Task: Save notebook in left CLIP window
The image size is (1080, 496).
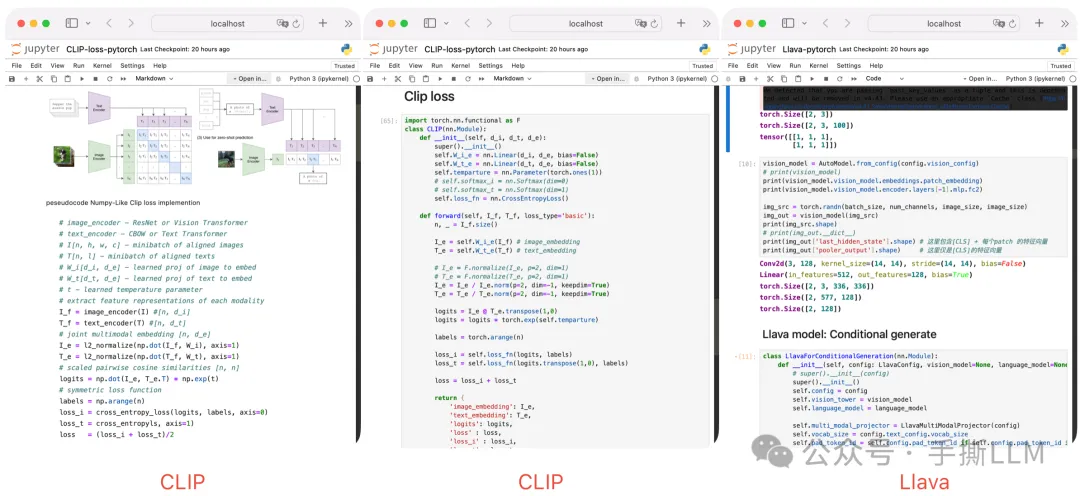Action: pos(12,79)
